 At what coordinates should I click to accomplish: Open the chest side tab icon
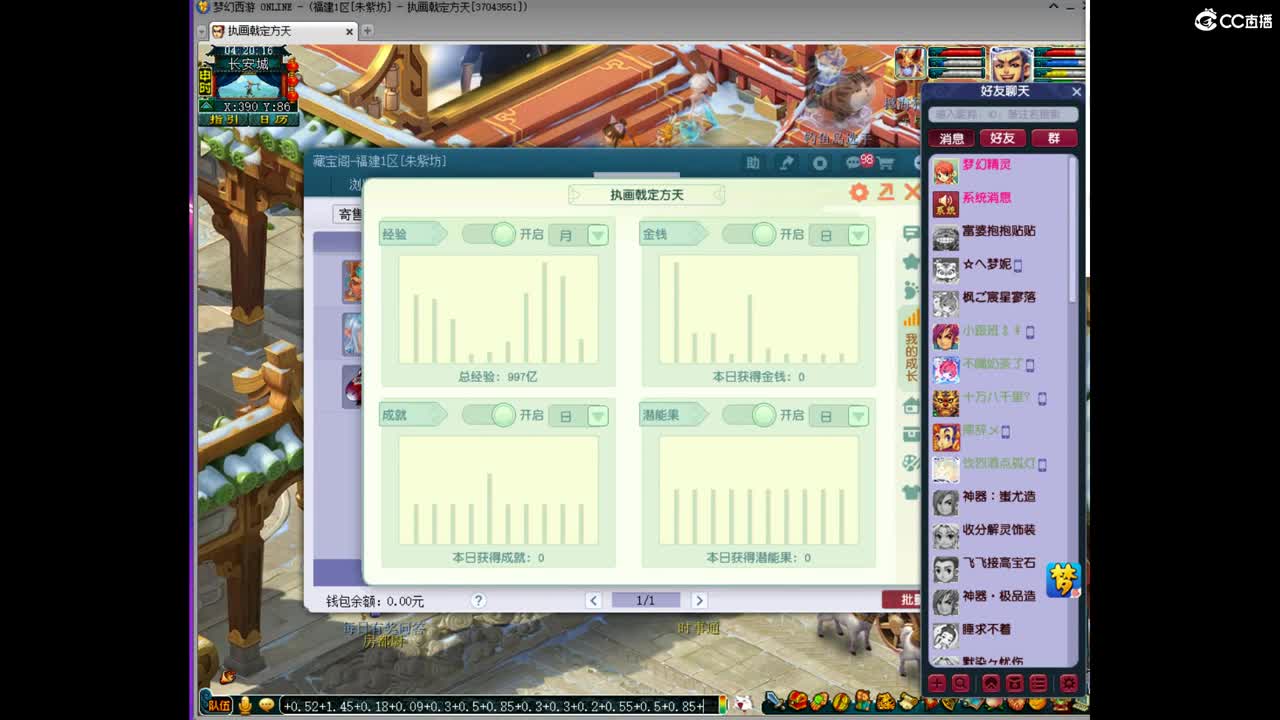[911, 434]
